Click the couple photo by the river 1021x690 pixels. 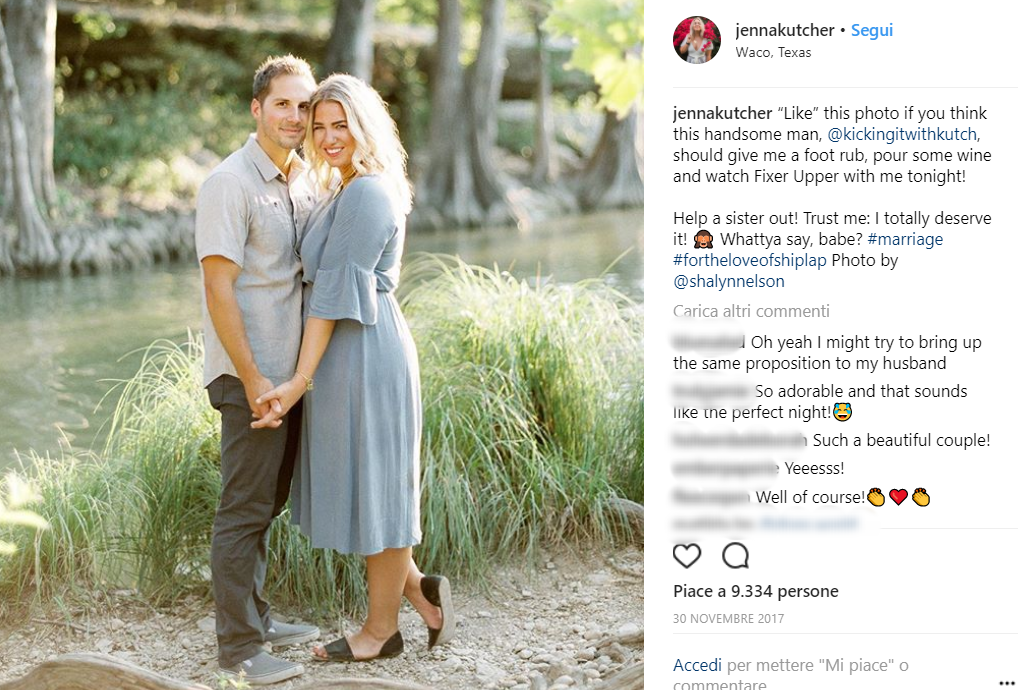point(322,345)
